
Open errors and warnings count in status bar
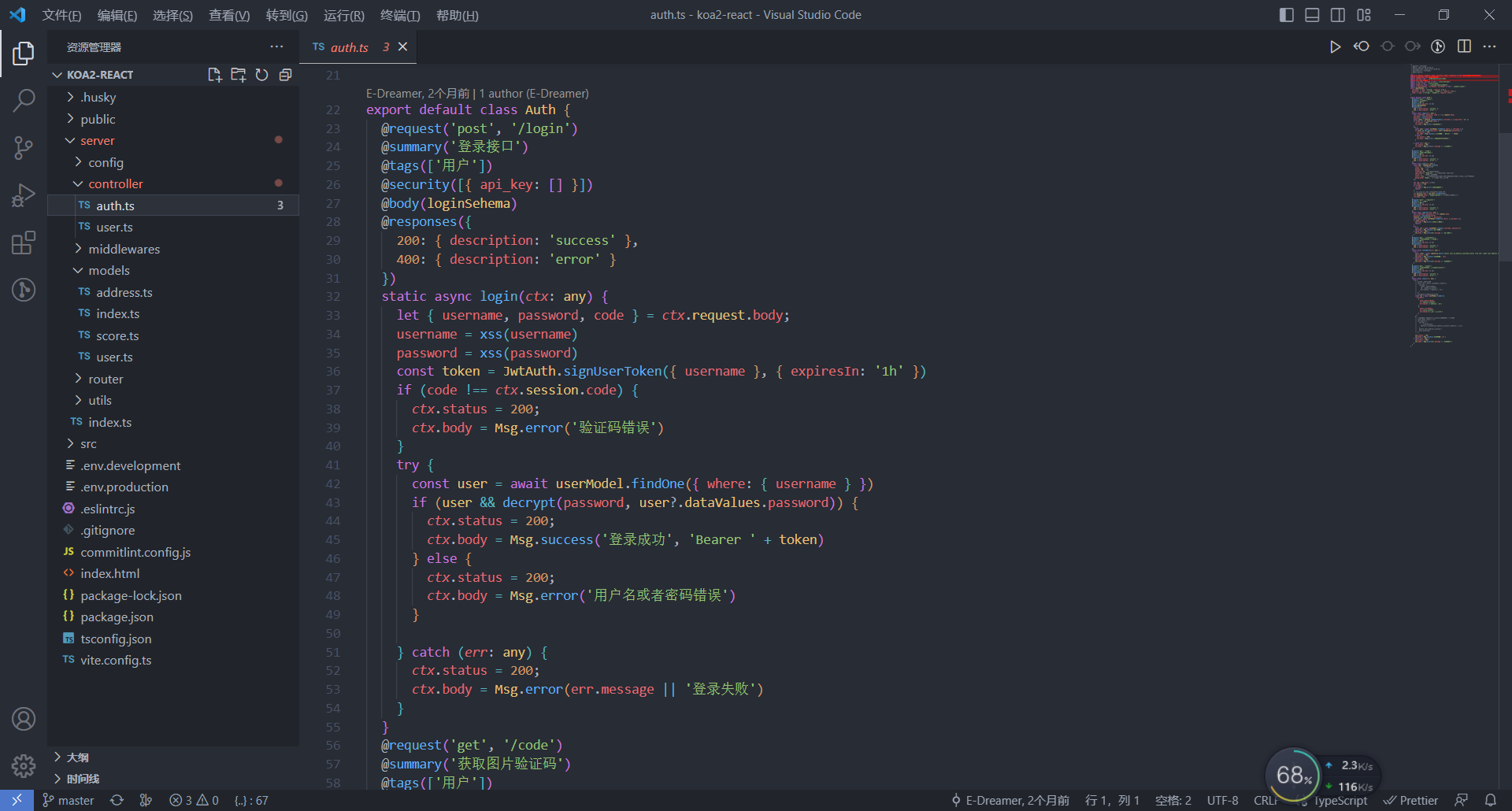point(195,800)
